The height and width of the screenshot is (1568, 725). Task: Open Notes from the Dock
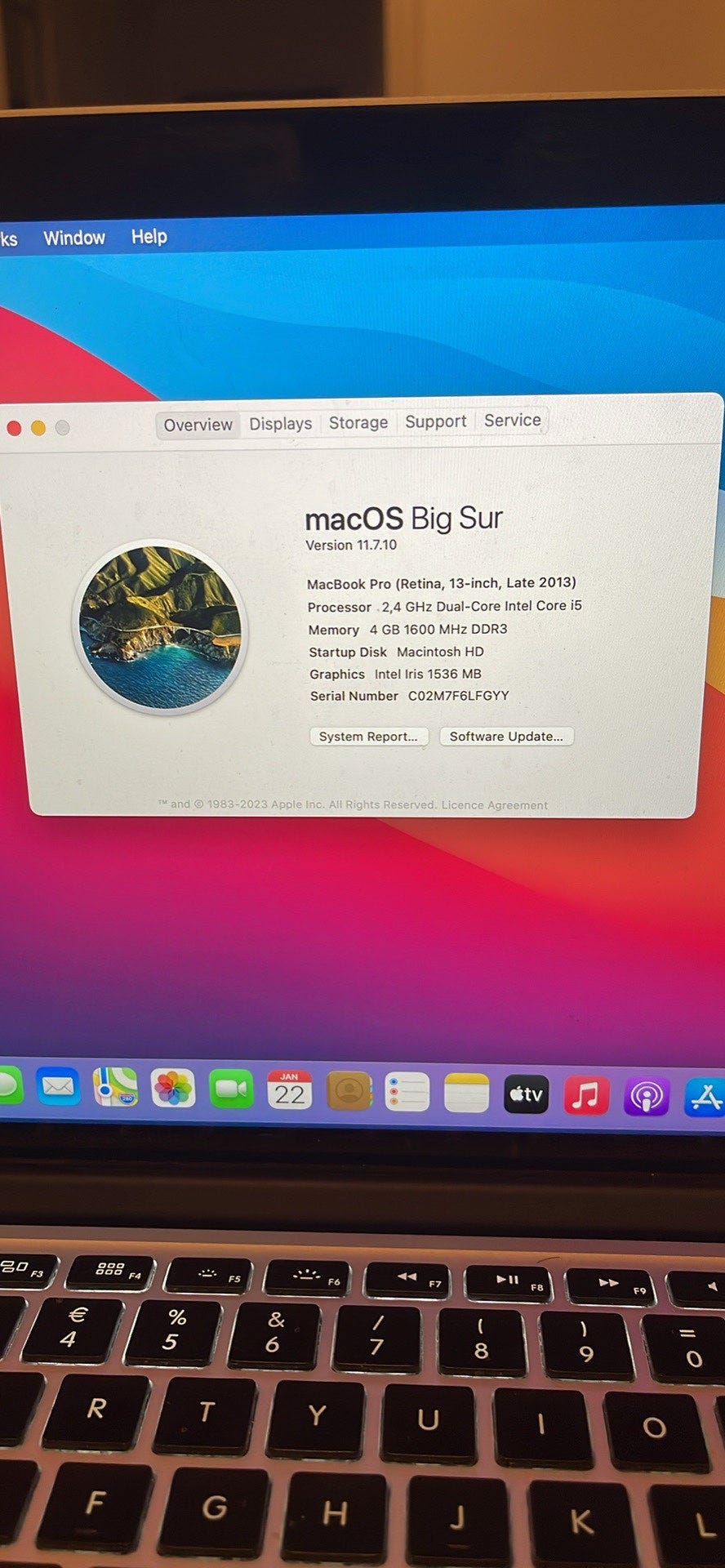coord(467,1093)
